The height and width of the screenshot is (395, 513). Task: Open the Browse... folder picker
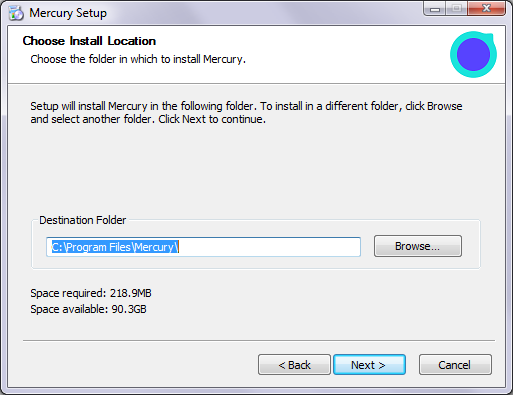coord(418,246)
